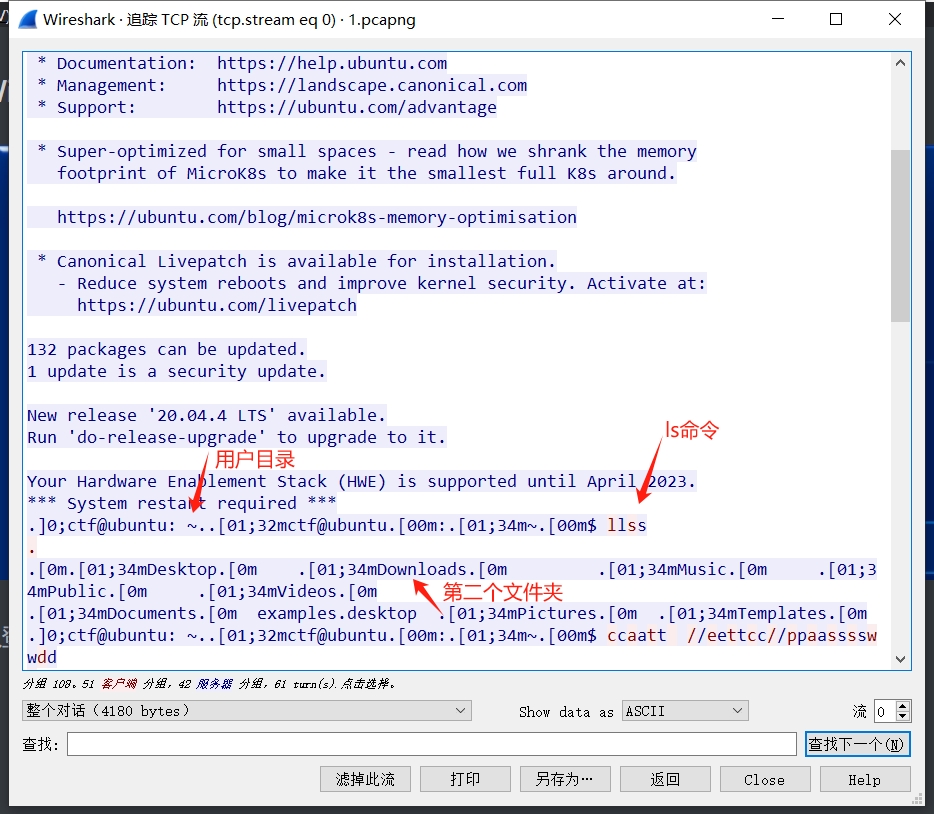This screenshot has height=814, width=934.
Task: Click the red 'llss' command text
Action: coord(627,526)
